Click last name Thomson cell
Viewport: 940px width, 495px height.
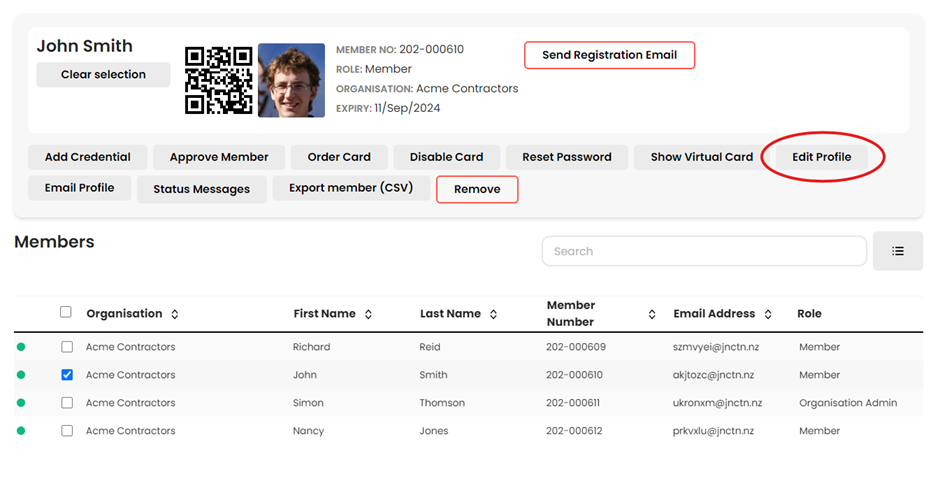click(x=442, y=403)
